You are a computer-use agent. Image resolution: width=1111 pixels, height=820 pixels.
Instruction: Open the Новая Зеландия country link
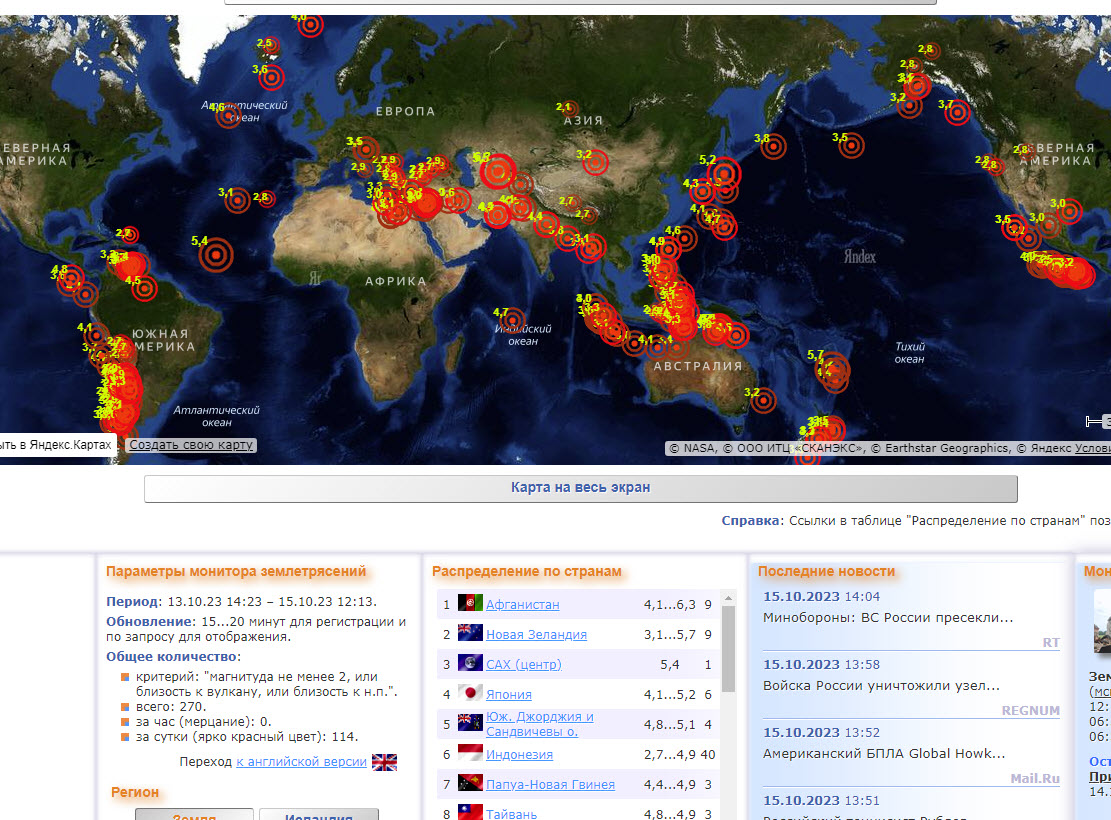coord(536,634)
